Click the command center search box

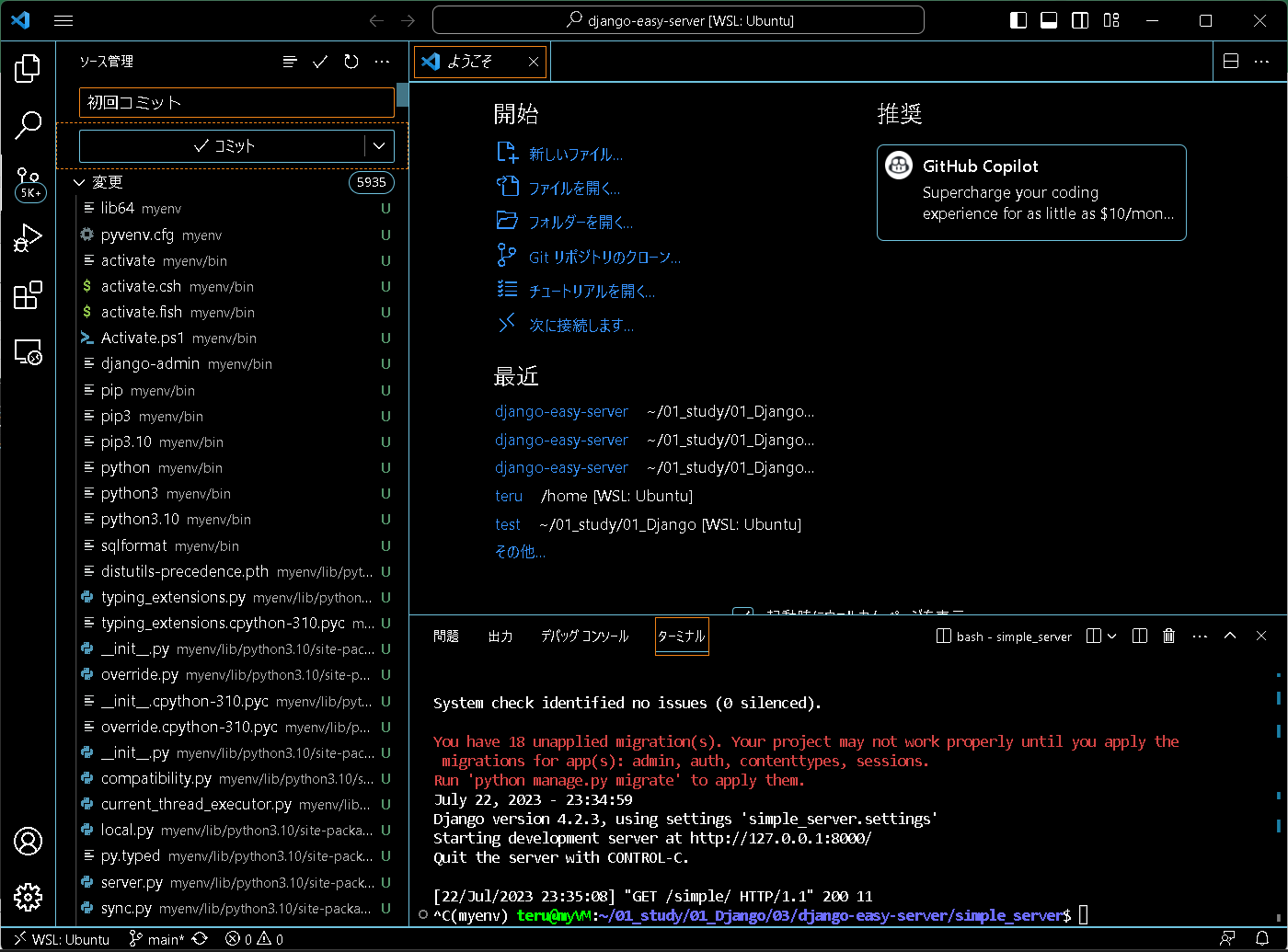[x=678, y=20]
